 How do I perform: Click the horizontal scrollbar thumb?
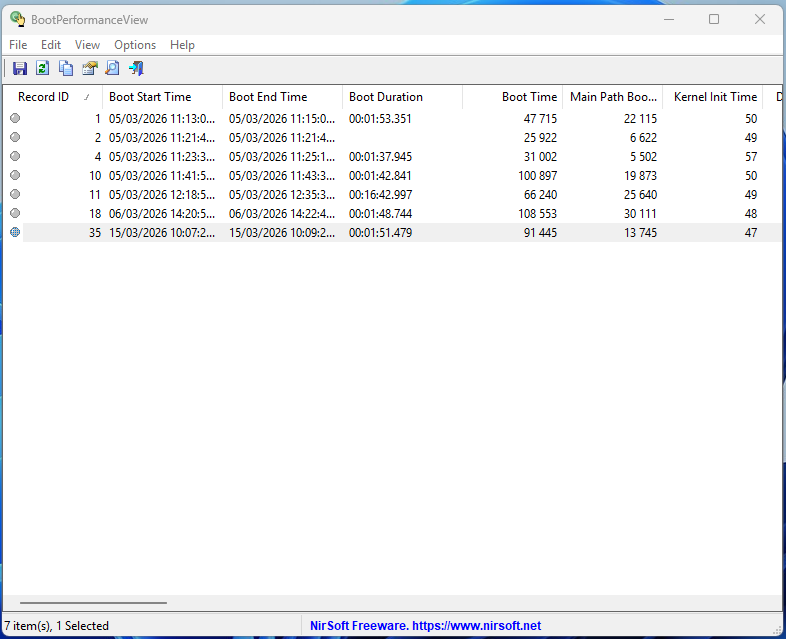[x=93, y=603]
